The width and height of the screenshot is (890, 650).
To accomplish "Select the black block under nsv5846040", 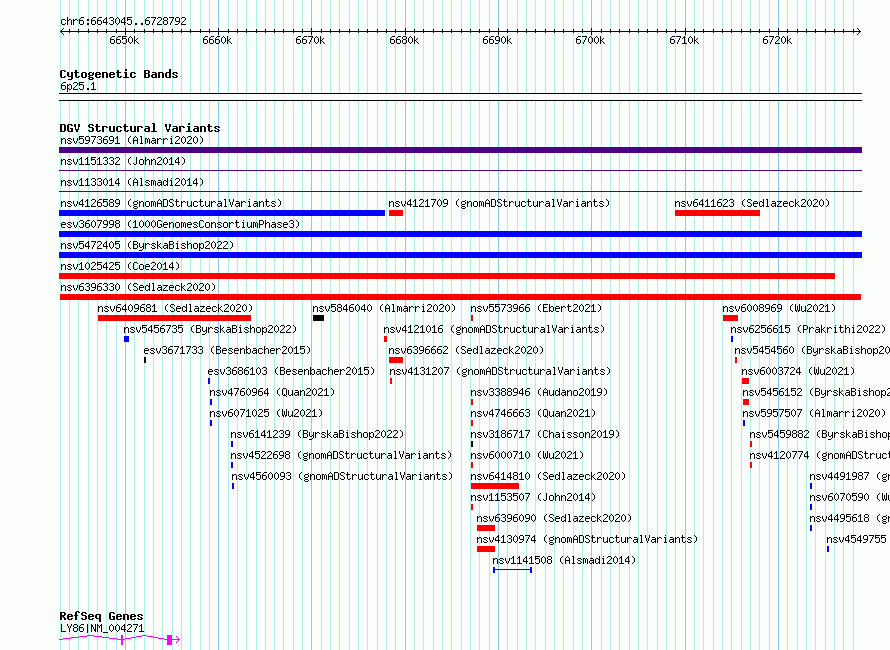I will pyautogui.click(x=318, y=318).
